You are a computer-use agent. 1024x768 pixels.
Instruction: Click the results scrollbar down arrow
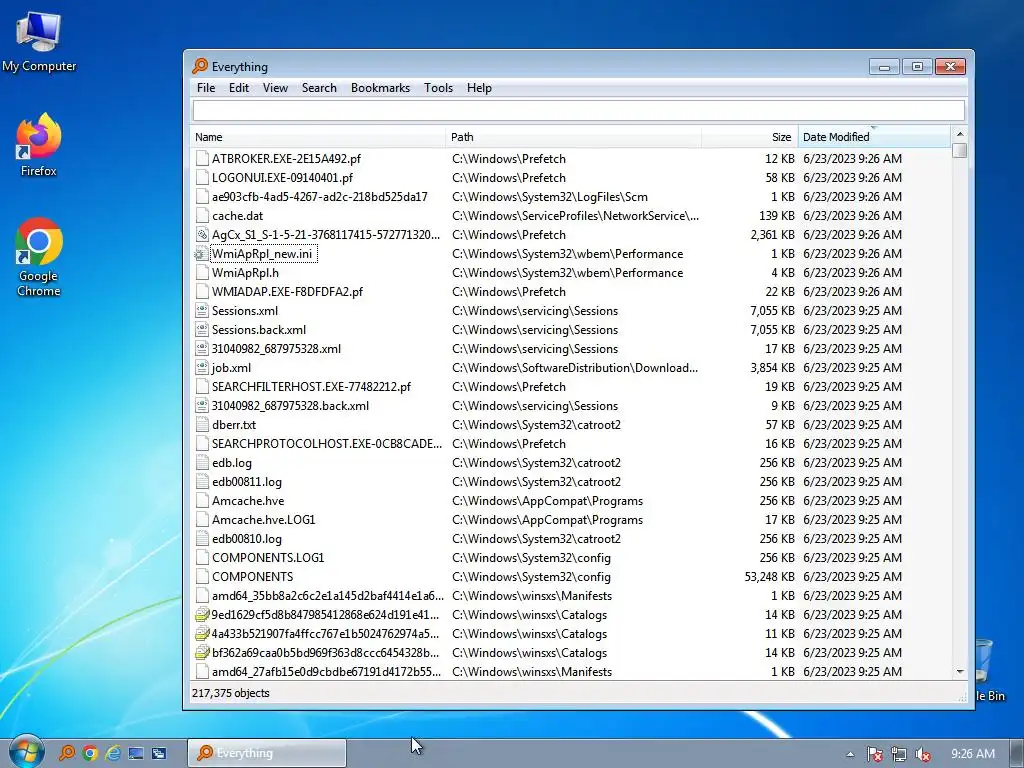pyautogui.click(x=959, y=671)
